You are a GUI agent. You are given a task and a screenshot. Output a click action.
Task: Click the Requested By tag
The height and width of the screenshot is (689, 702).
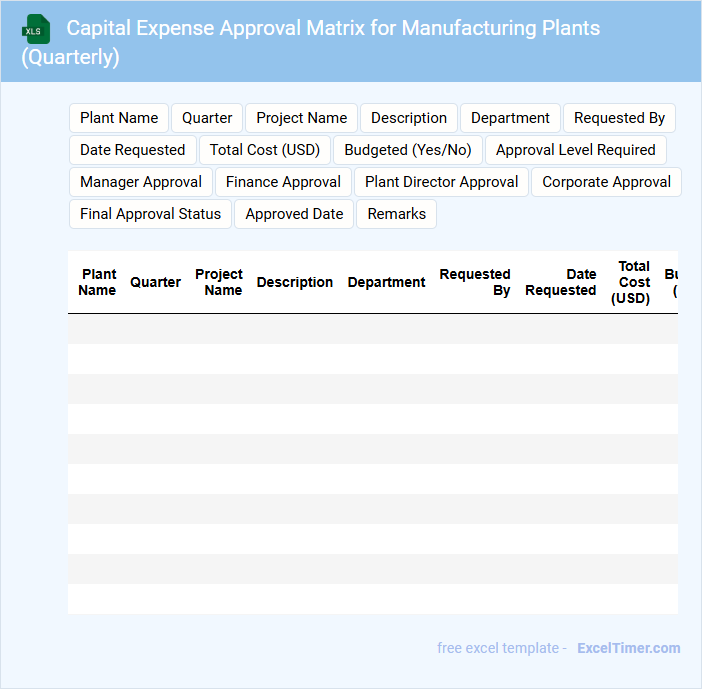(x=619, y=118)
